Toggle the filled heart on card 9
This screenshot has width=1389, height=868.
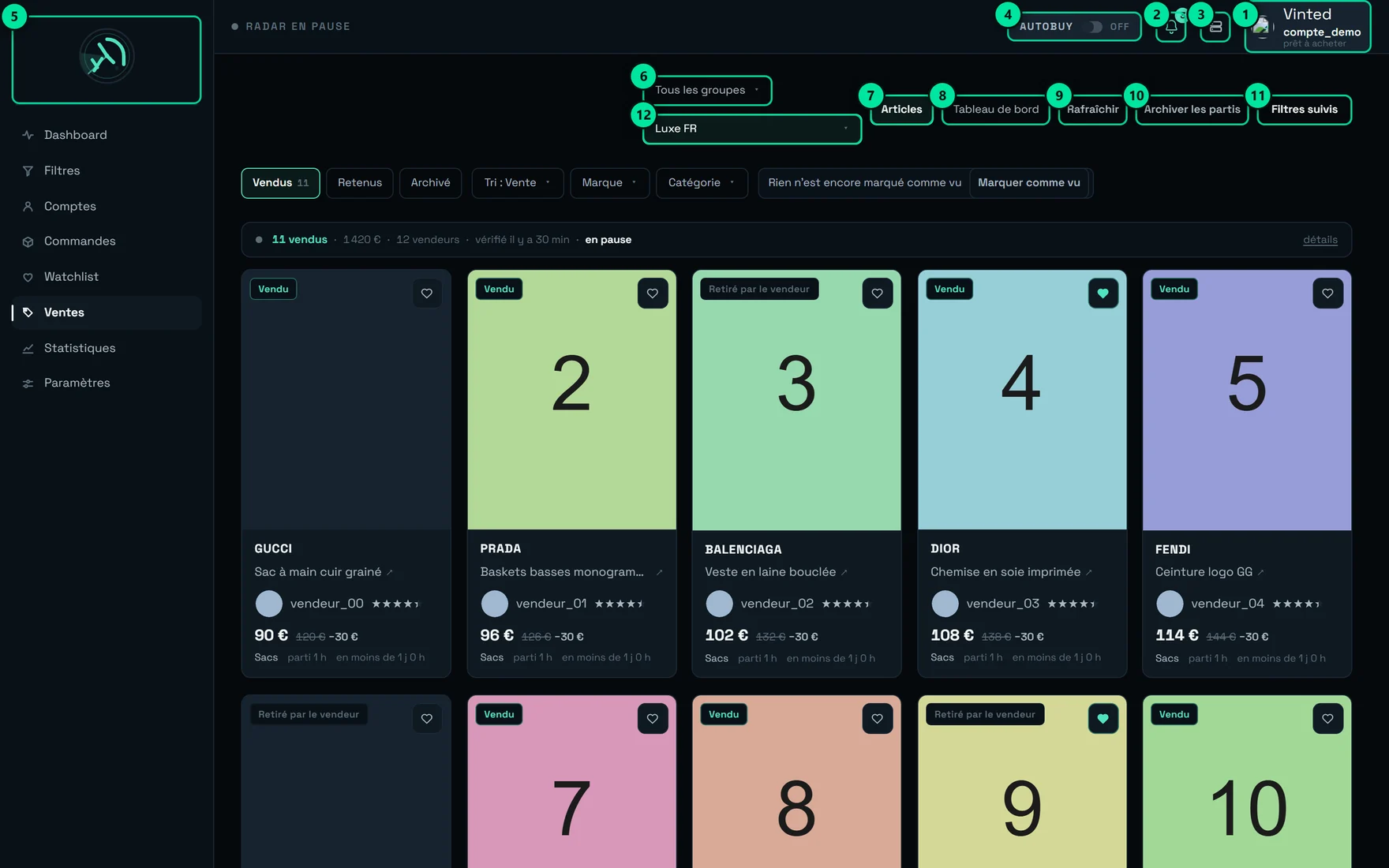tap(1103, 719)
